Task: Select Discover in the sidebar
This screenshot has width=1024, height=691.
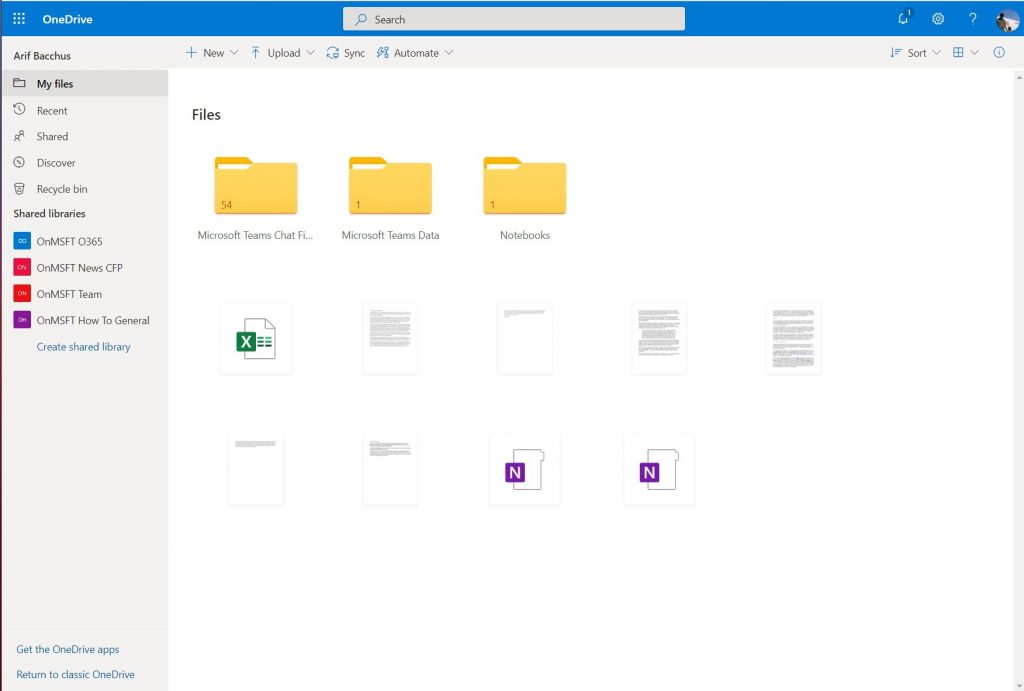Action: pos(85,163)
